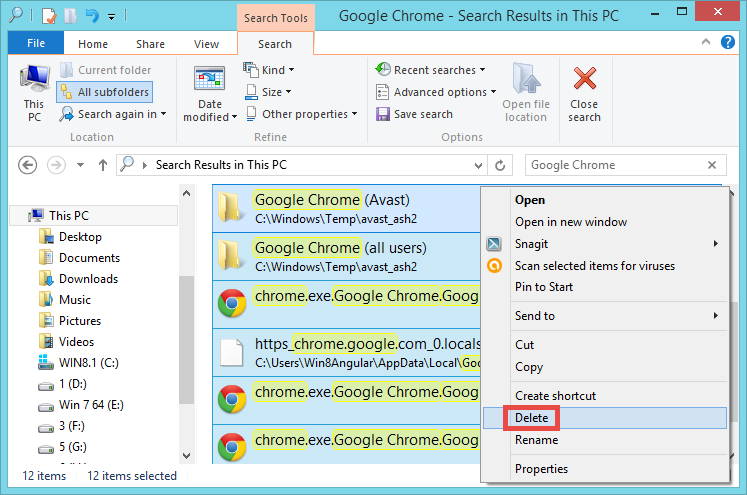The height and width of the screenshot is (495, 747).
Task: Click the red Close search icon
Action: [x=585, y=79]
